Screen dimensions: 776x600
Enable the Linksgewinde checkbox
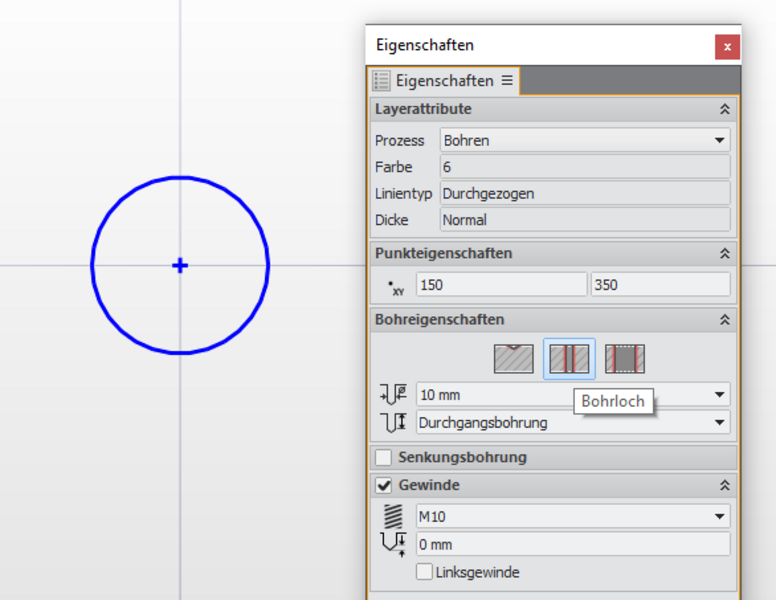(424, 572)
